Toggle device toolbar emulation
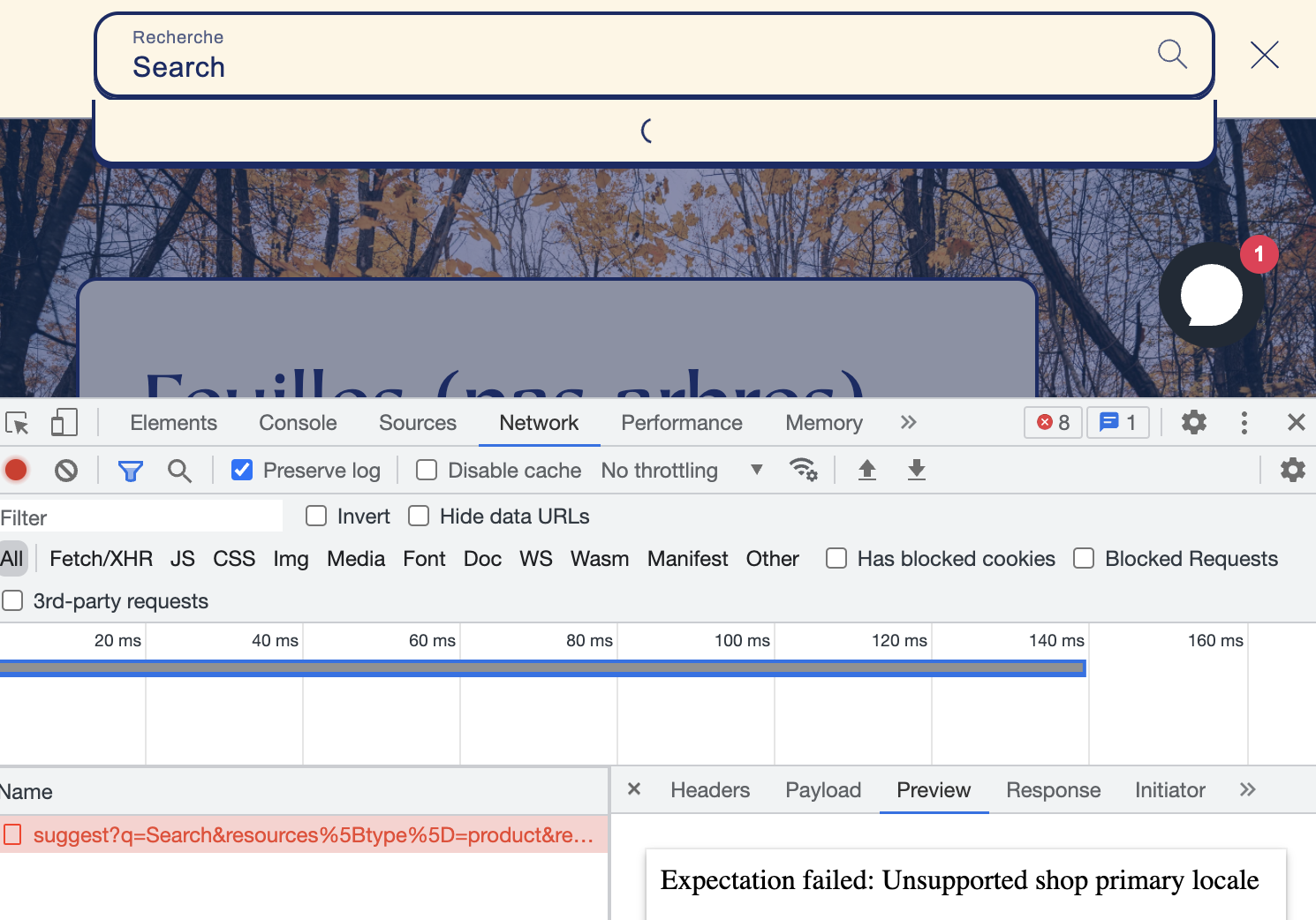This screenshot has width=1316, height=920. point(64,422)
